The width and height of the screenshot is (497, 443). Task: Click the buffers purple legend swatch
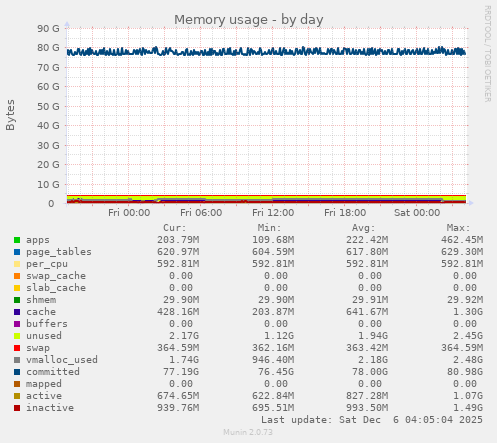tap(17, 324)
